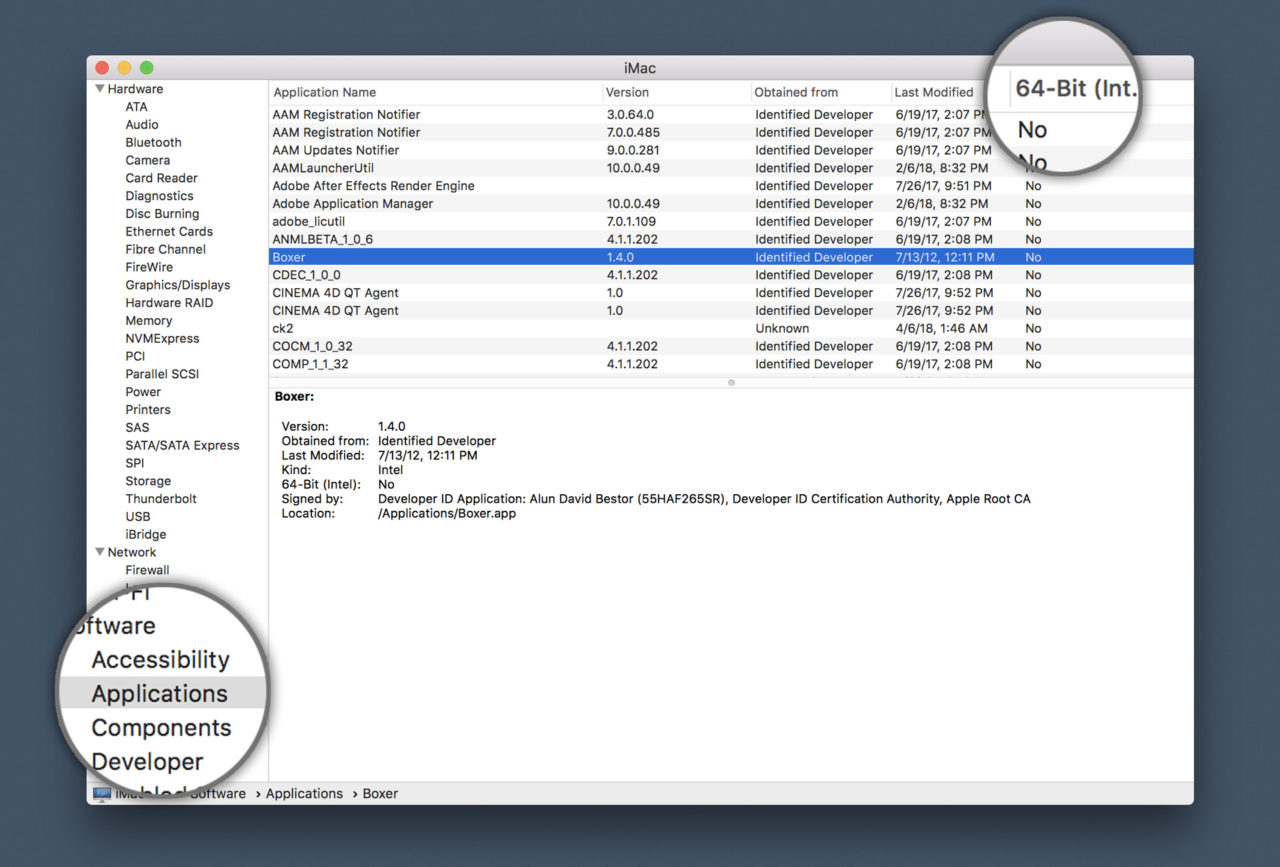Viewport: 1280px width, 867px height.
Task: Open the FireWire section
Action: click(149, 267)
